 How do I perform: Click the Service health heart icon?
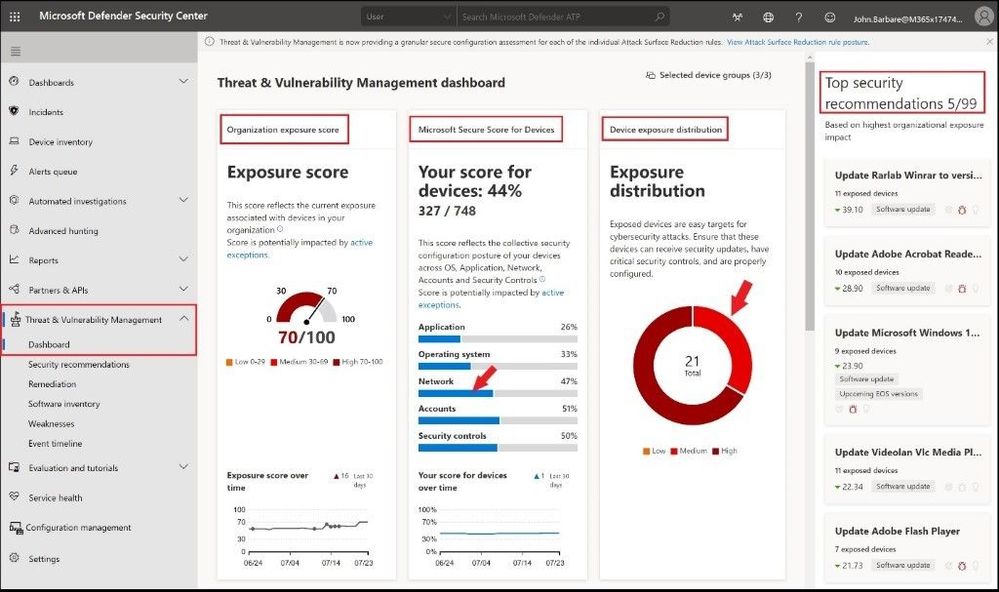click(14, 496)
